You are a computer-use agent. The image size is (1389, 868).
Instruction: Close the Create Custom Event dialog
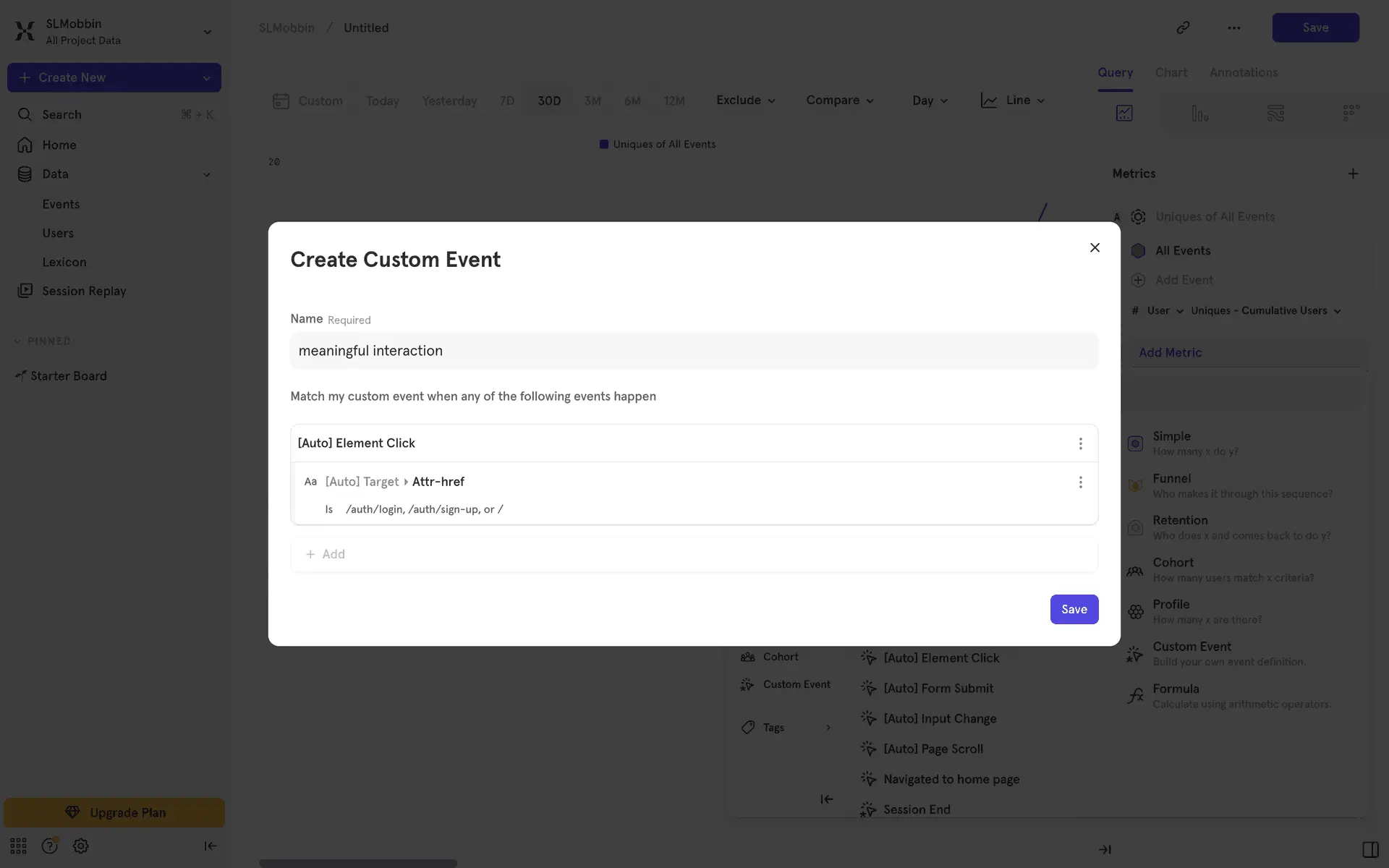coord(1095,247)
